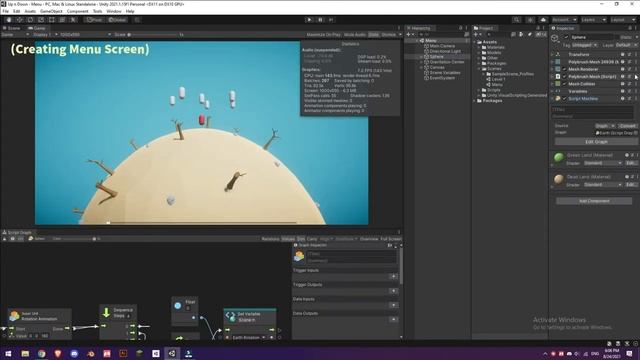
Task: Click the collab sun icon in toolbar
Action: pyautogui.click(x=530, y=20)
